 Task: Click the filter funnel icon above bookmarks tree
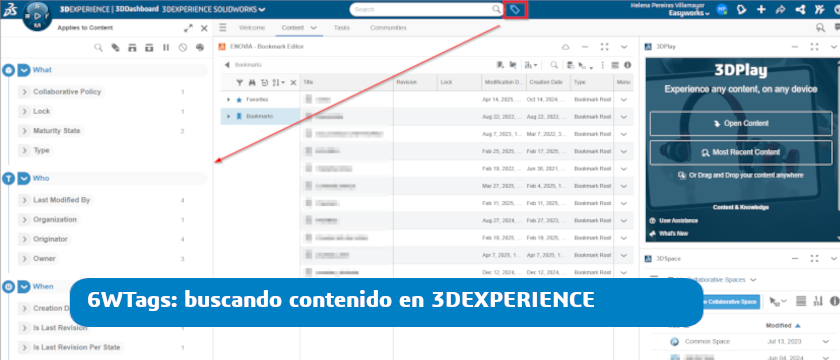tap(240, 82)
